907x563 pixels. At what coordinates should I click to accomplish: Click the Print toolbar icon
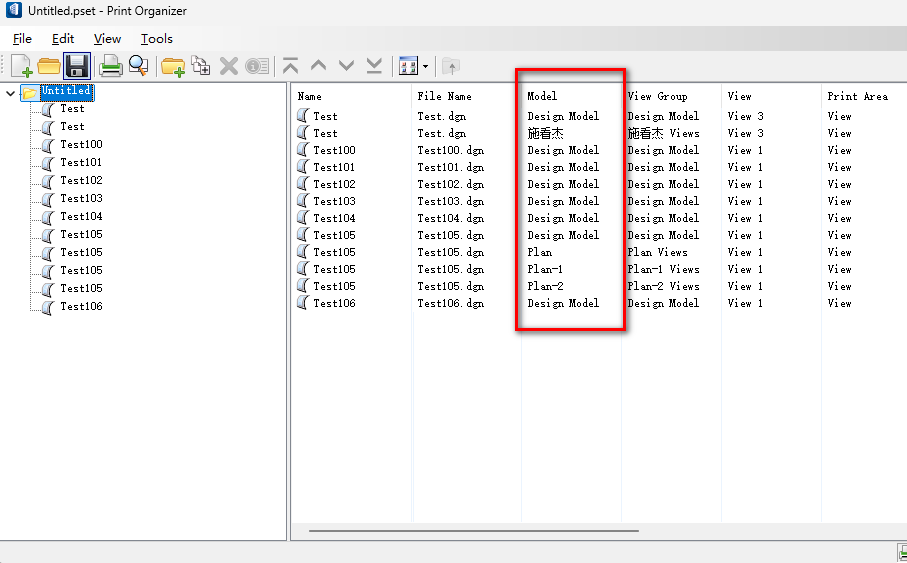(x=110, y=66)
